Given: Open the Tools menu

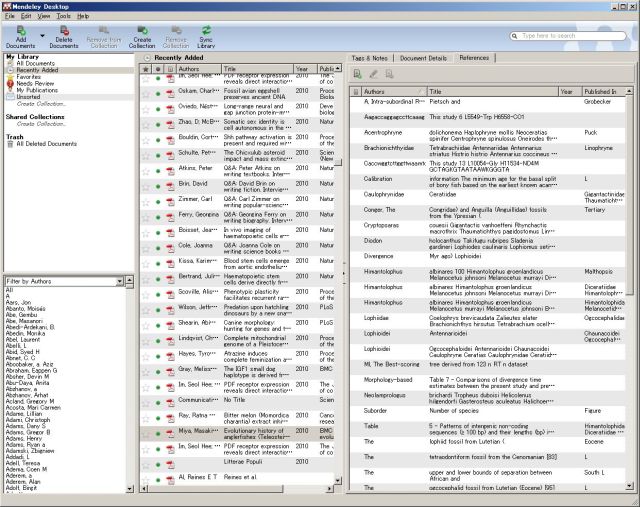Looking at the screenshot, I should [x=63, y=16].
